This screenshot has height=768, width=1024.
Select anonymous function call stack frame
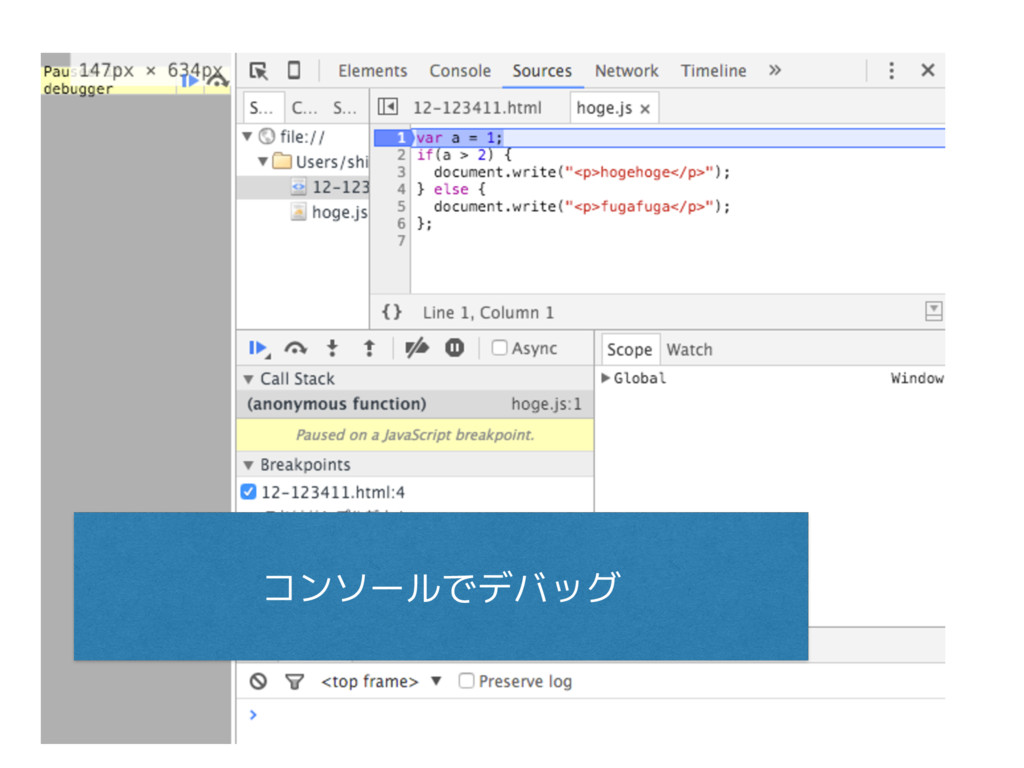point(415,404)
